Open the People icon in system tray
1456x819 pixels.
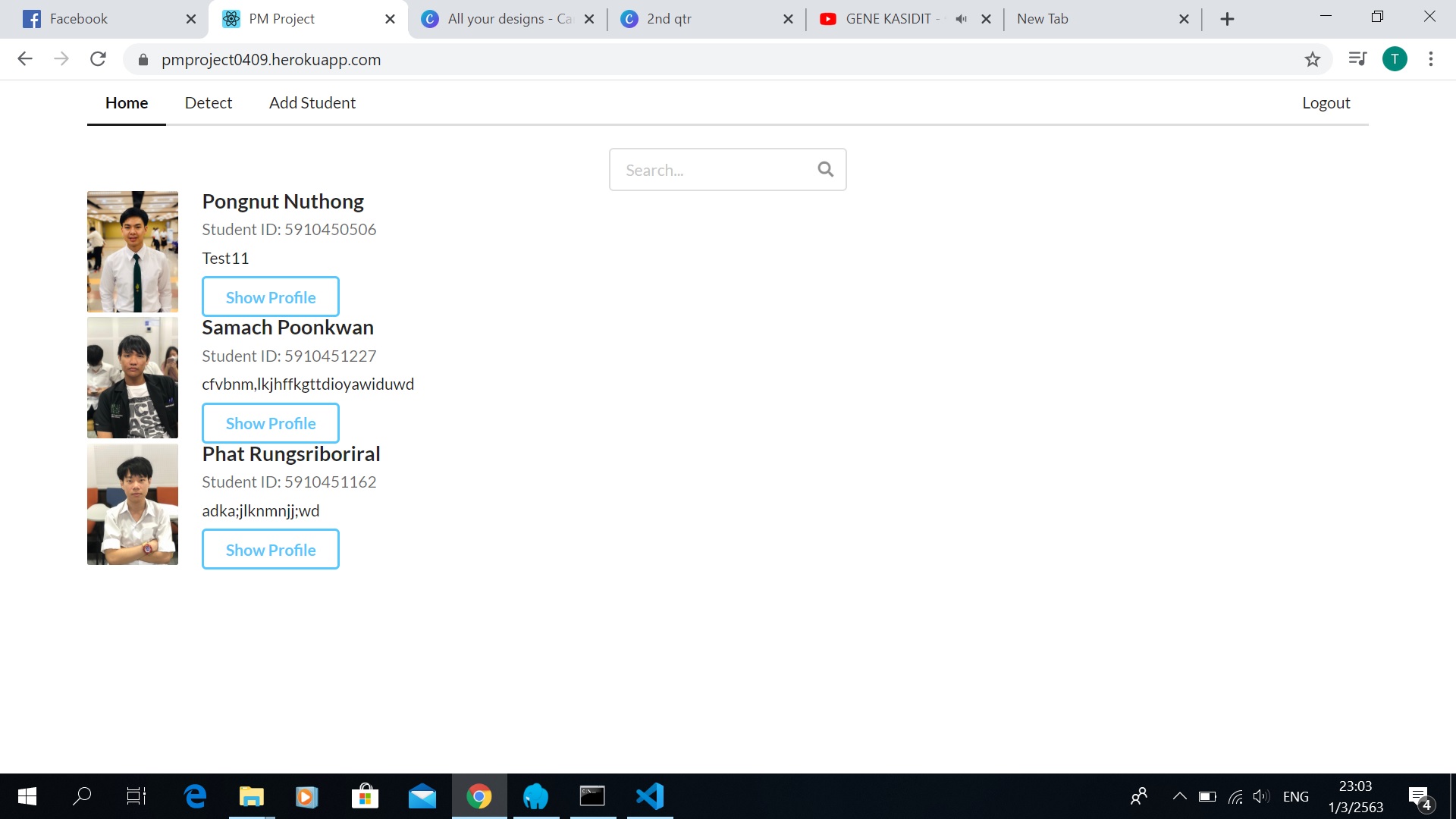point(1139,796)
